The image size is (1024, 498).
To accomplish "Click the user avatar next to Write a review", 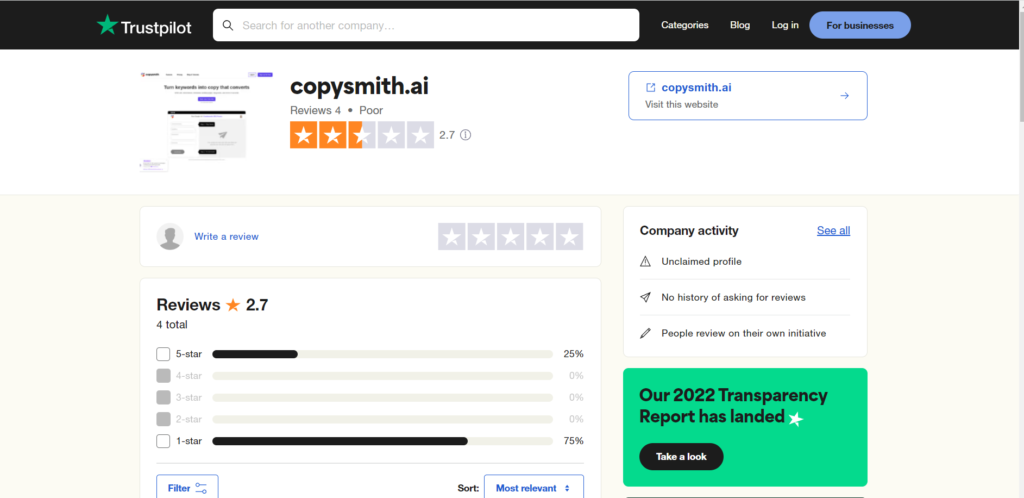I will 170,236.
